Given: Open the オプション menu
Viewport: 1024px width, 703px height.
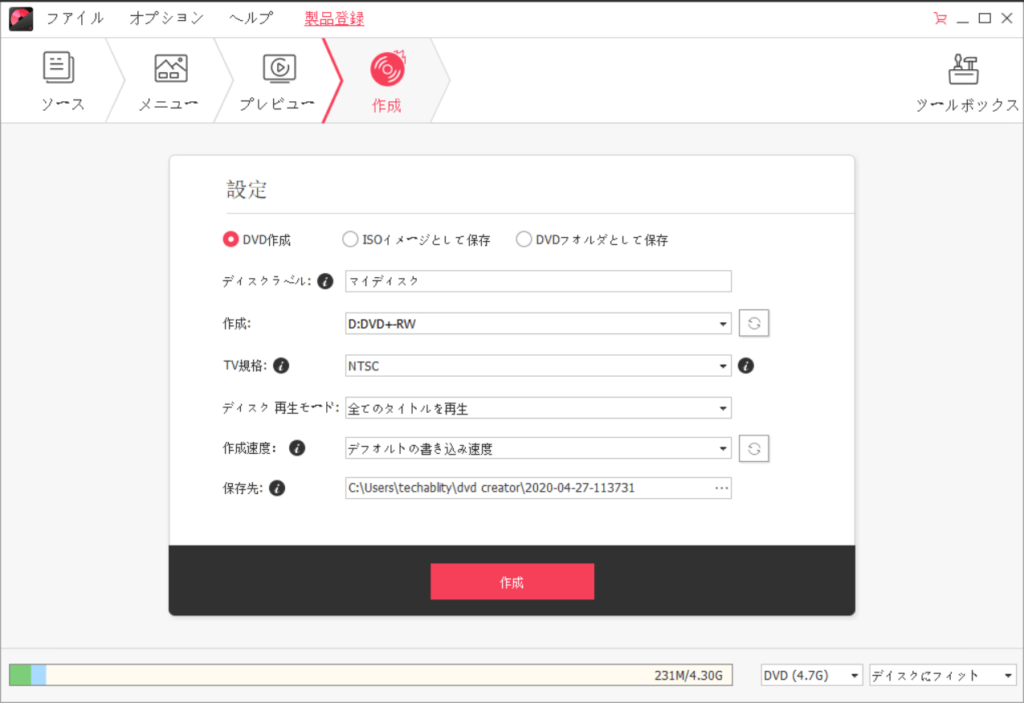Looking at the screenshot, I should pyautogui.click(x=164, y=17).
